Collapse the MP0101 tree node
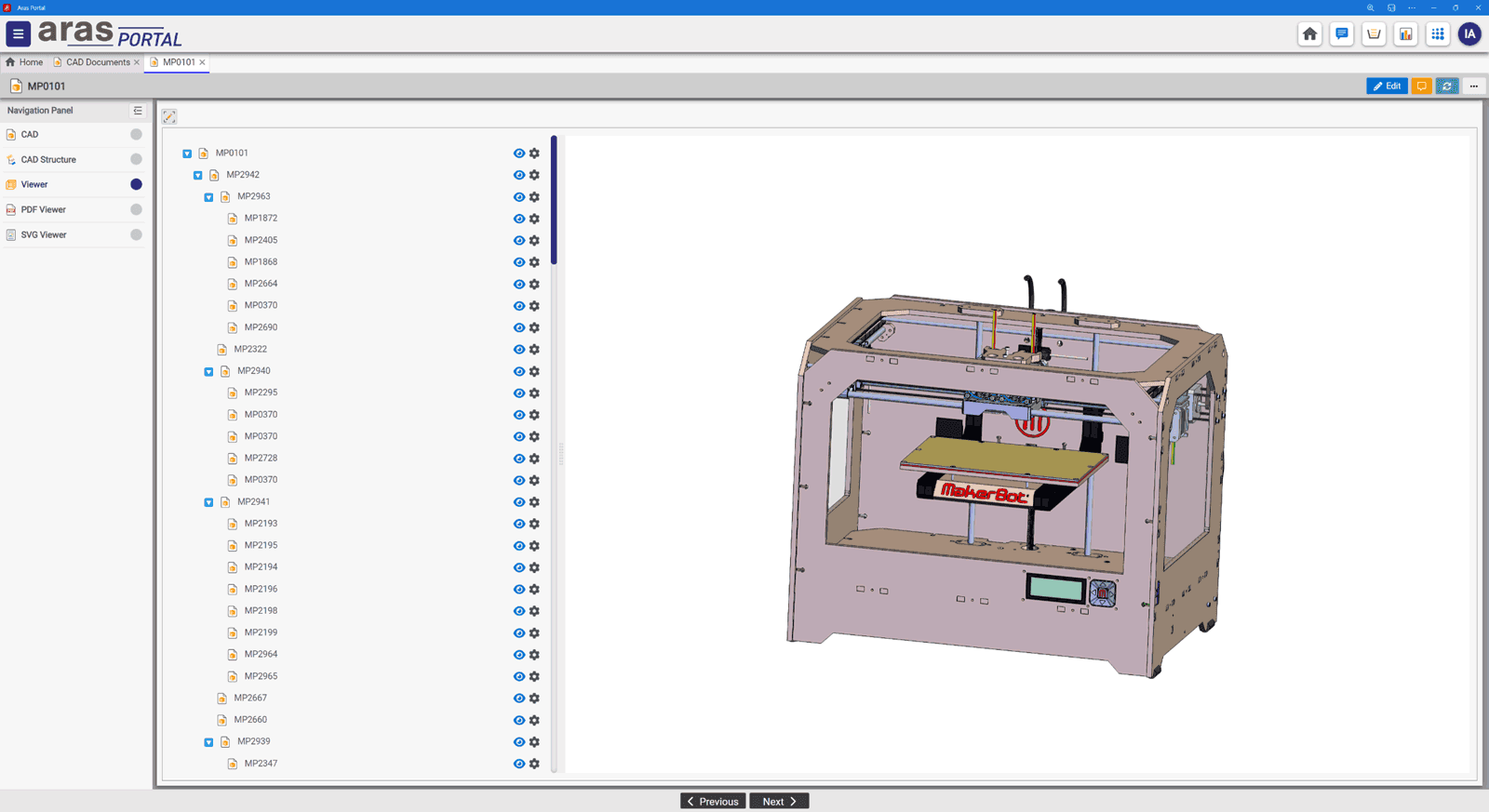Viewport: 1489px width, 812px height. (x=187, y=153)
